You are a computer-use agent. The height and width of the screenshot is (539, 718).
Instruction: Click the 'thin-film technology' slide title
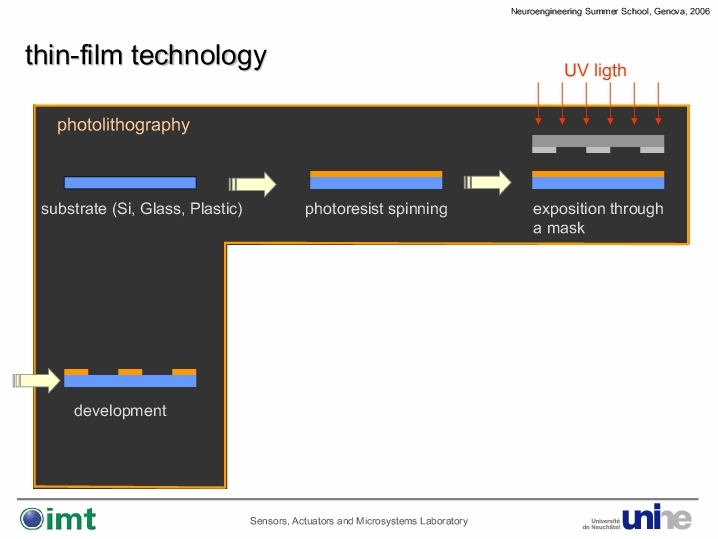pyautogui.click(x=146, y=56)
